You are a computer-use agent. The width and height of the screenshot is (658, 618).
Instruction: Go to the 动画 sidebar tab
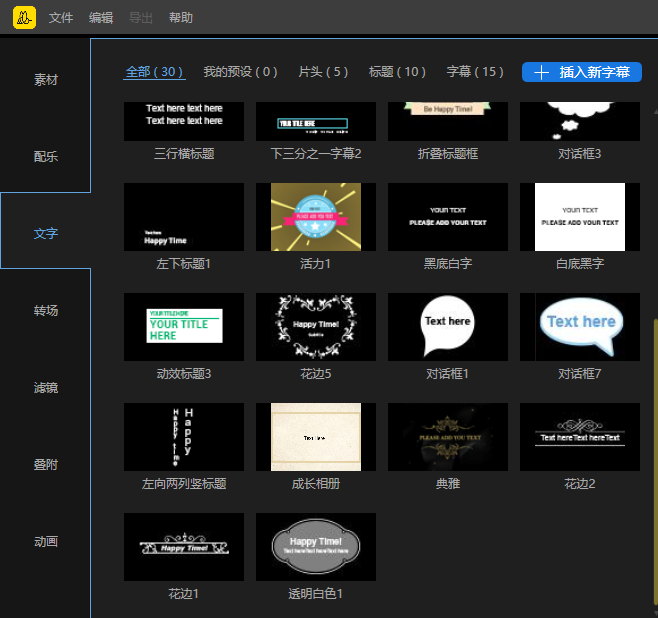(46, 542)
